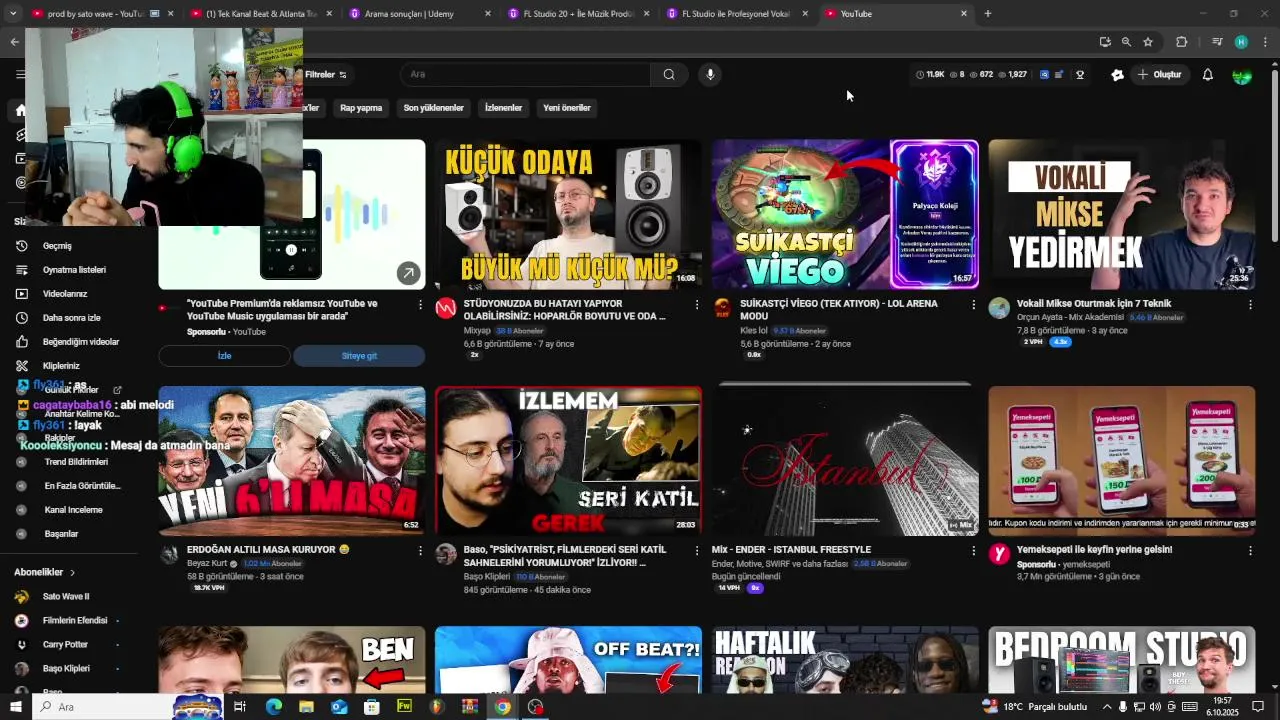Open a new browser tab with plus
The height and width of the screenshot is (720, 1280).
[x=988, y=14]
